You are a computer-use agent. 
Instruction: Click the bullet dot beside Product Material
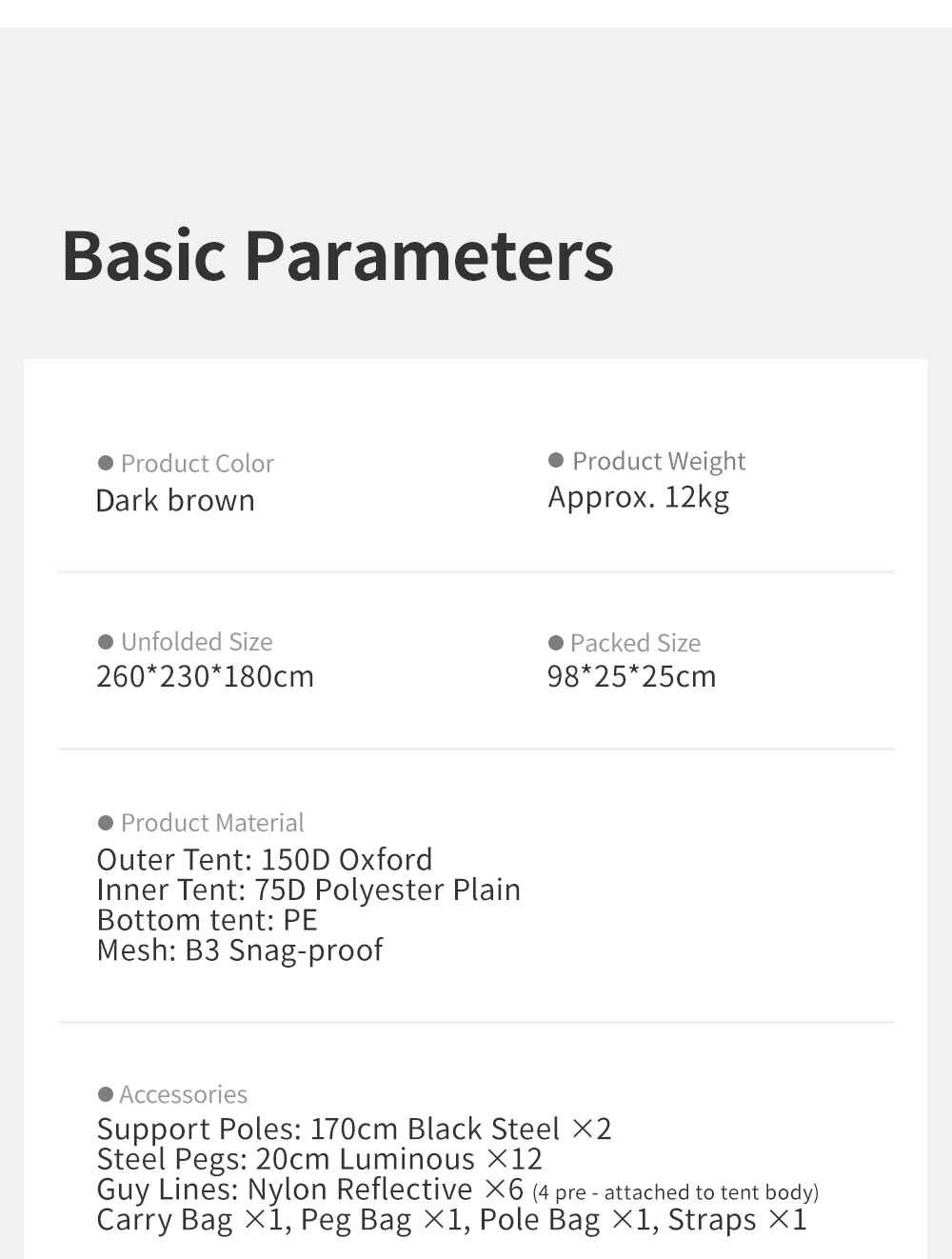(x=106, y=823)
